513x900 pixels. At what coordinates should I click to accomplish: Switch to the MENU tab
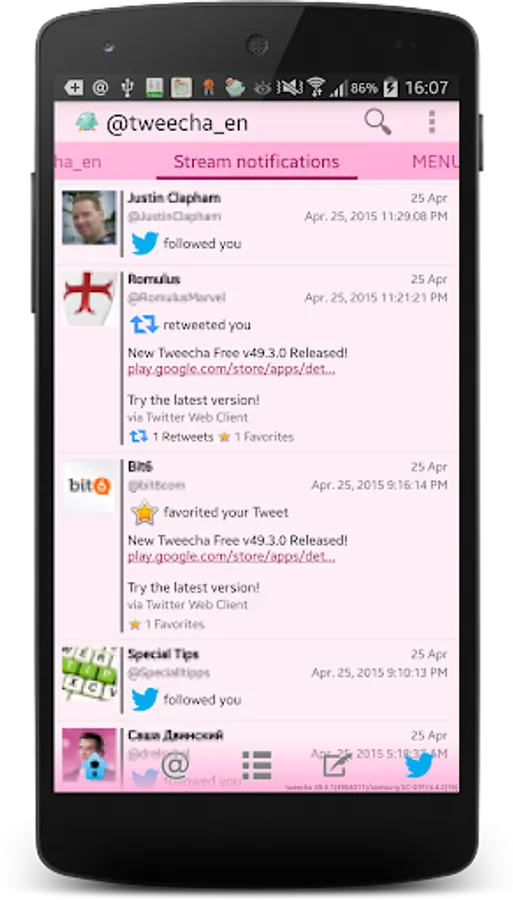(x=434, y=162)
